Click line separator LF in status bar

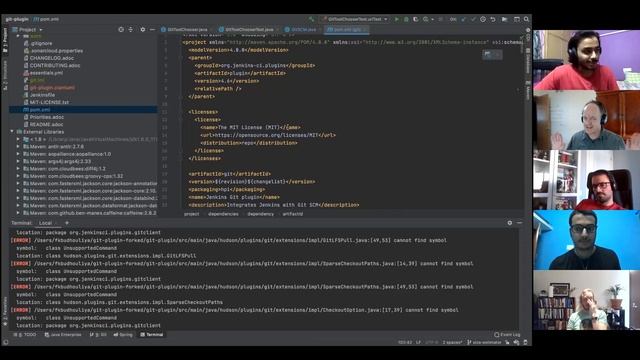pos(418,342)
